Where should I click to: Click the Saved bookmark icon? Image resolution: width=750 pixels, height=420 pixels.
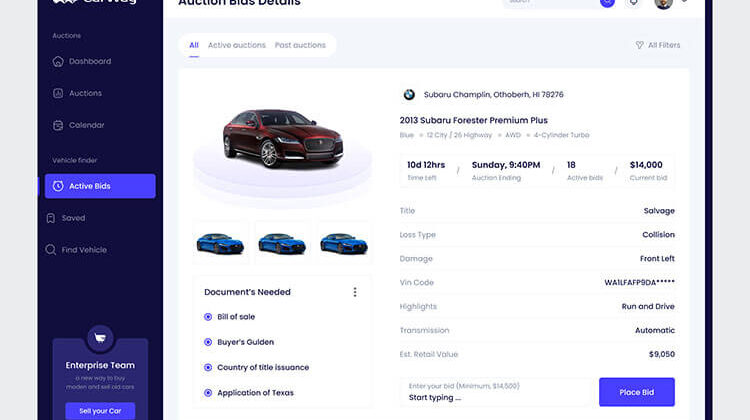click(51, 218)
